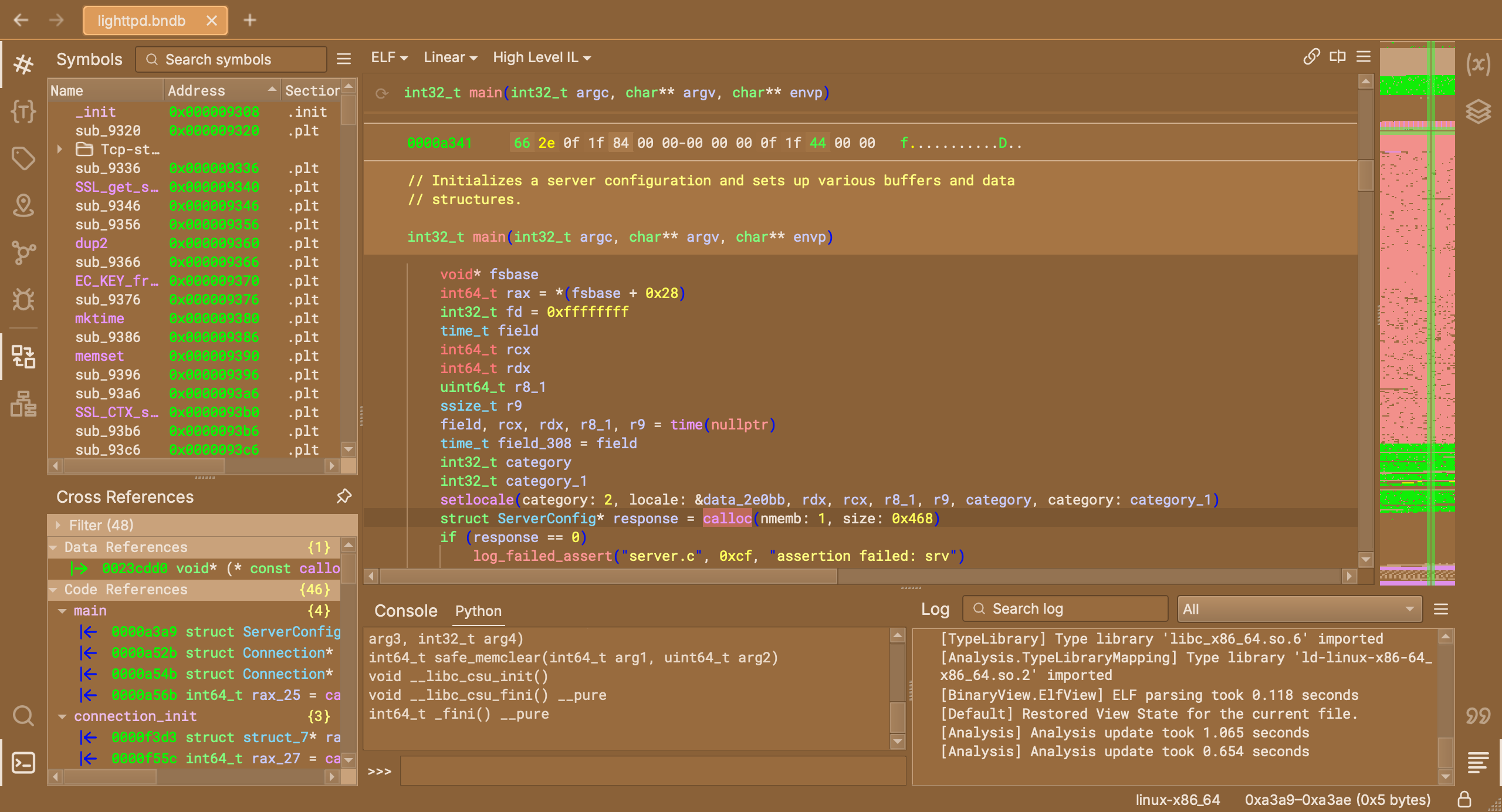The image size is (1502, 812).
Task: Open the High Level IL dropdown
Action: point(542,57)
